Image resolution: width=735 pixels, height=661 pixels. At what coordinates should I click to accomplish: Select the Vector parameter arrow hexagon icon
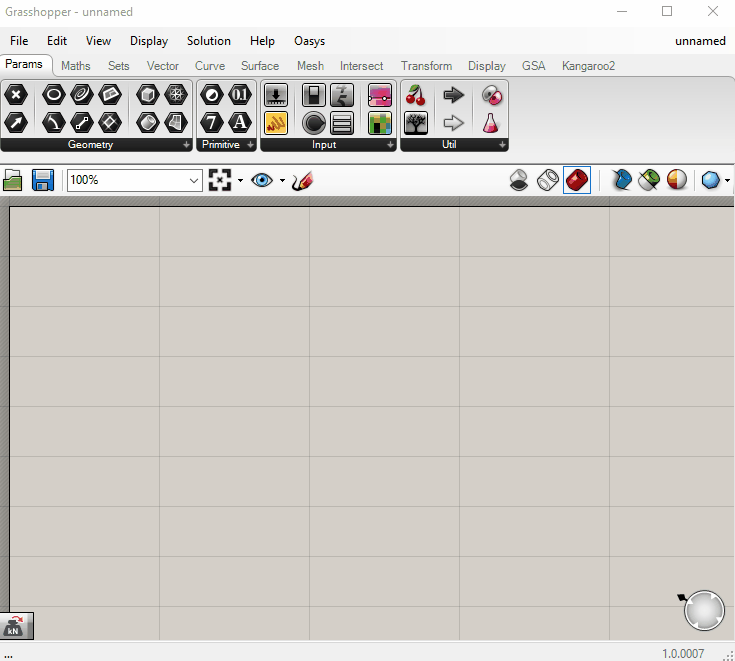(x=16, y=123)
